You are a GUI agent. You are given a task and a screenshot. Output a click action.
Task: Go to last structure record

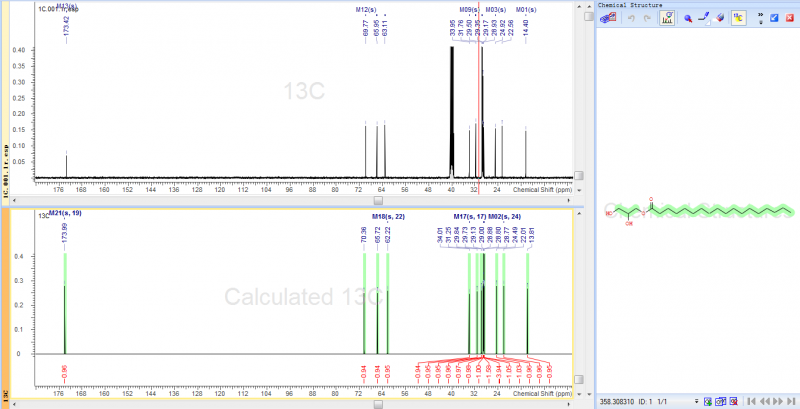tap(791, 402)
